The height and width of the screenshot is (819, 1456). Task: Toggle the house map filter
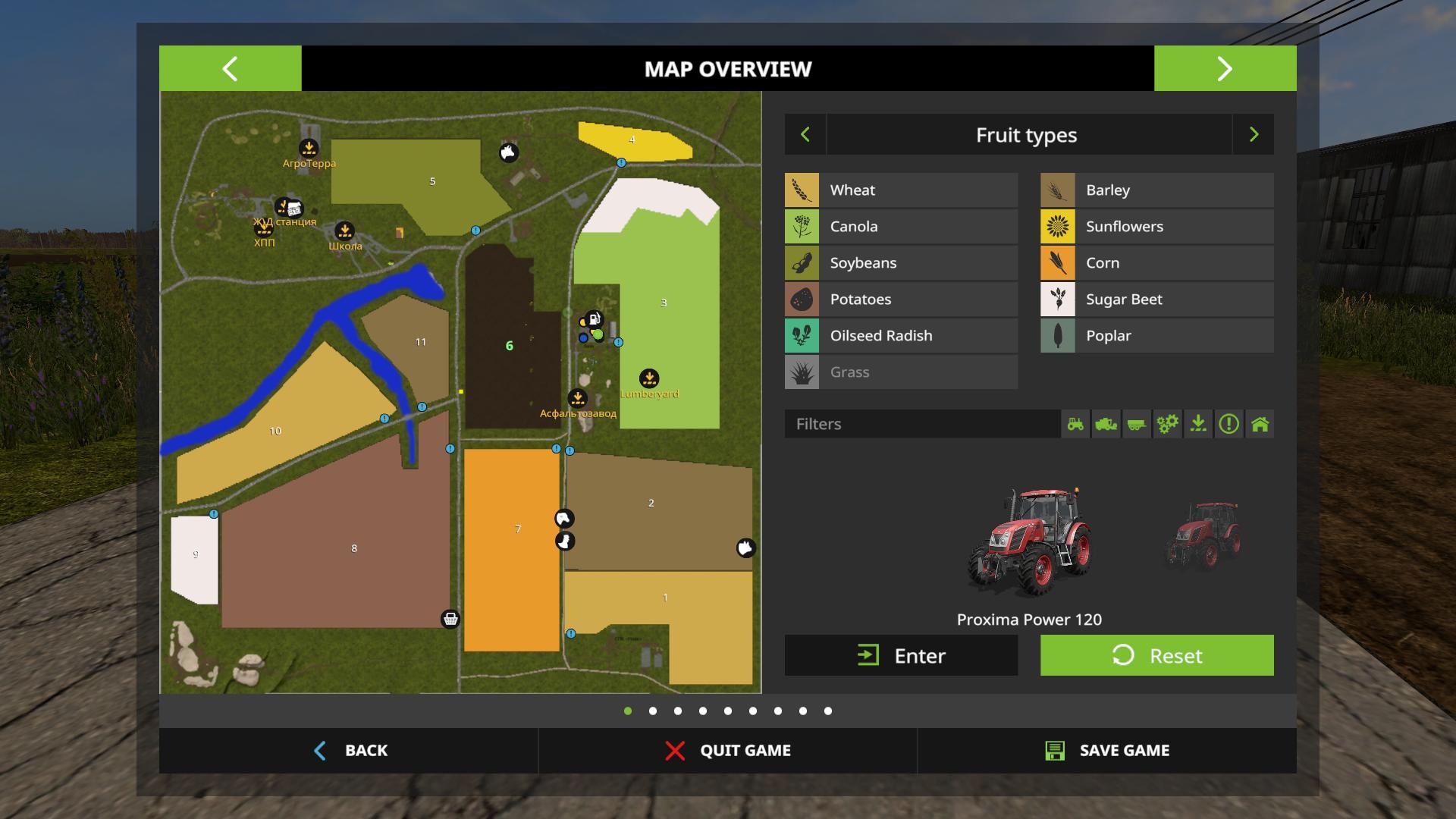tap(1260, 424)
